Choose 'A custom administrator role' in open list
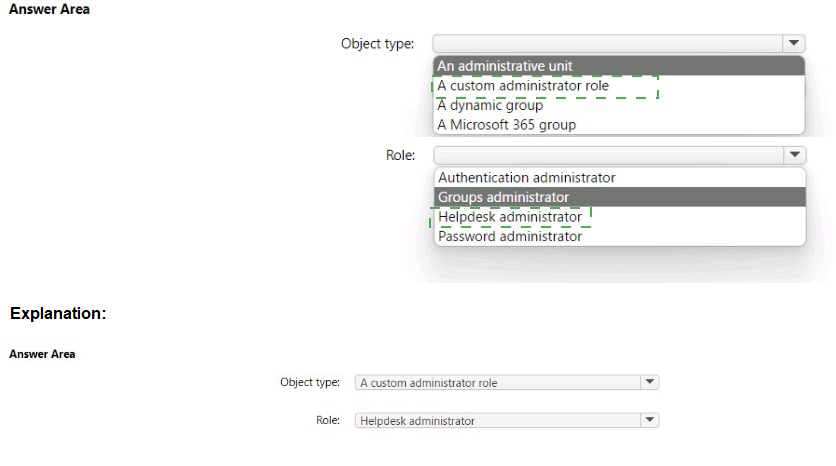This screenshot has width=836, height=466. [x=523, y=86]
